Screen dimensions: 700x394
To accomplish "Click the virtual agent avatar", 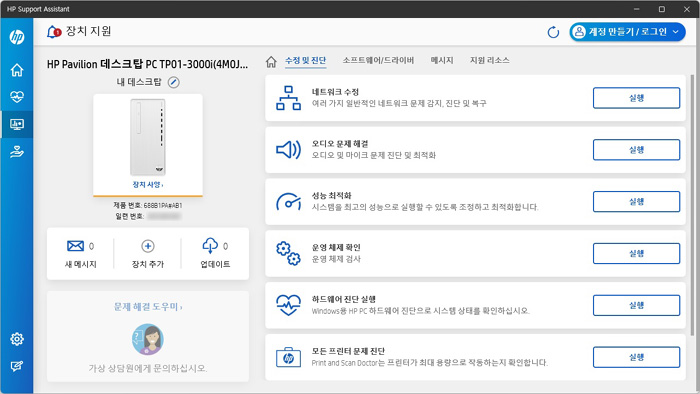I will (x=148, y=339).
